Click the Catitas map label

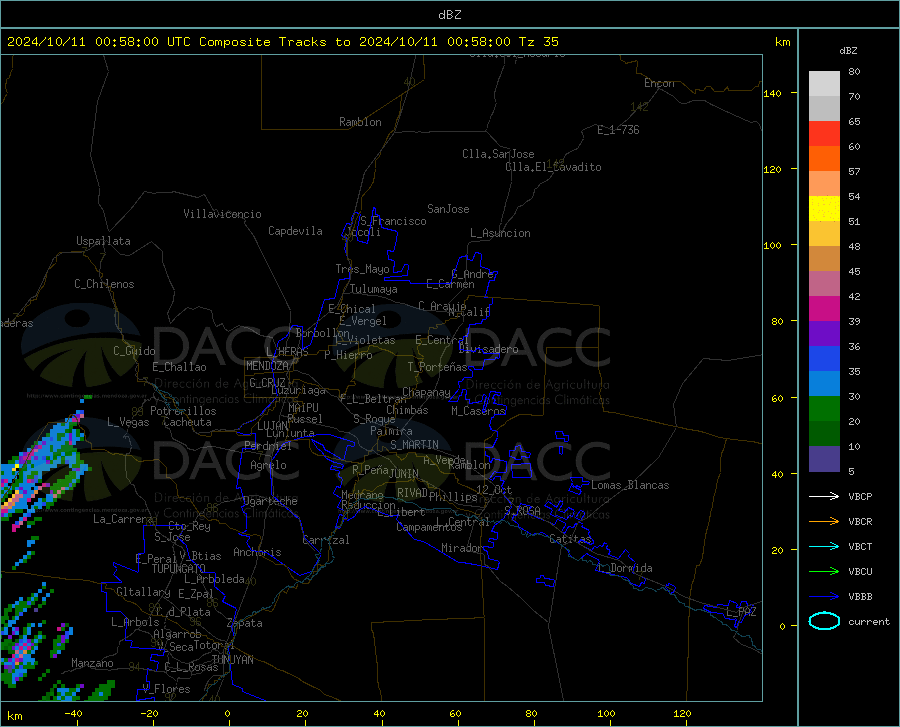point(570,539)
